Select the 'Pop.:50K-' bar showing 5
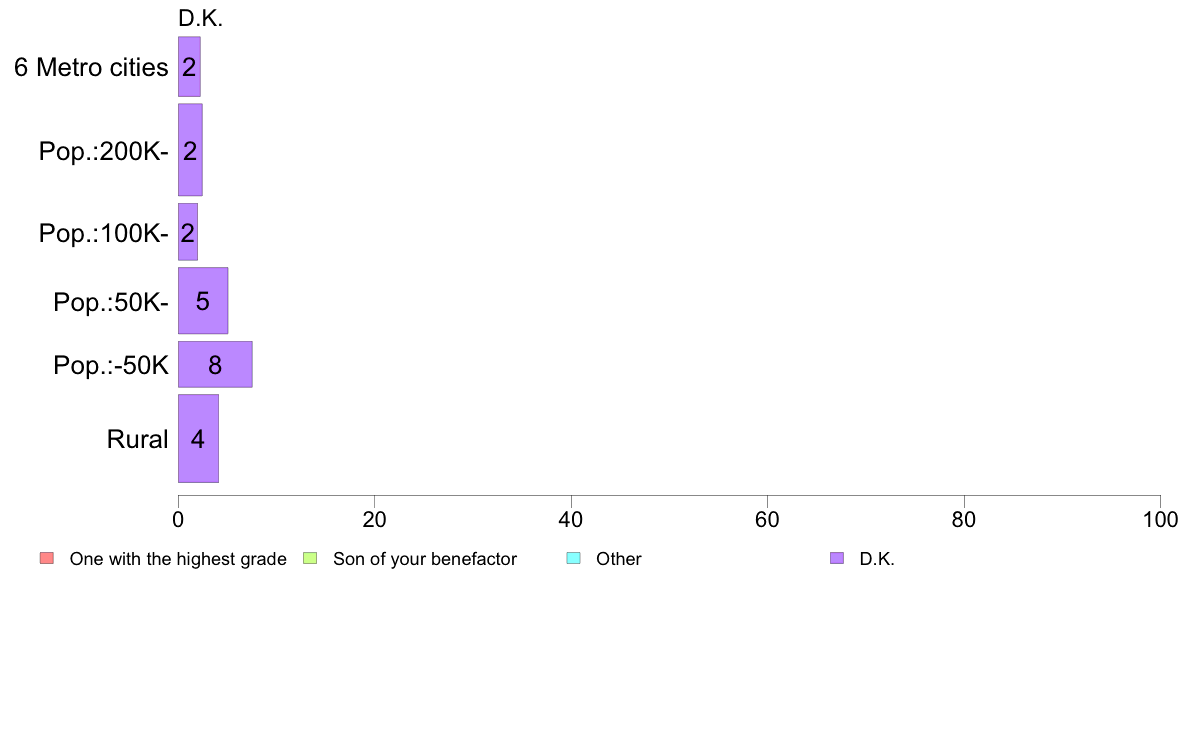 click(203, 301)
